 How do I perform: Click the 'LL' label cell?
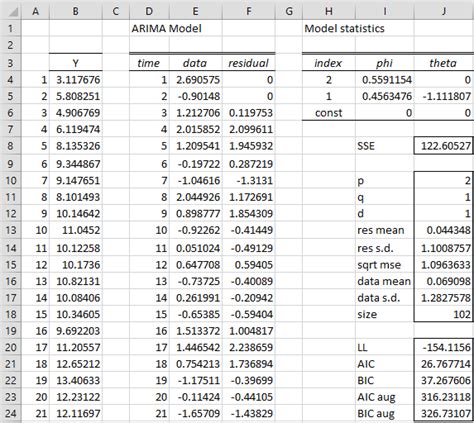tap(385, 347)
